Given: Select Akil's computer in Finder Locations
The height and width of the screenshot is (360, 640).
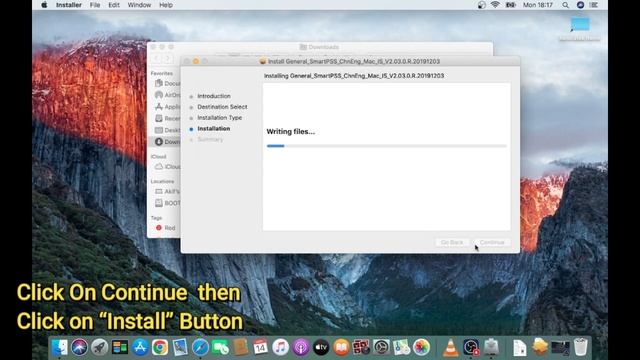Looking at the screenshot, I should point(167,191).
